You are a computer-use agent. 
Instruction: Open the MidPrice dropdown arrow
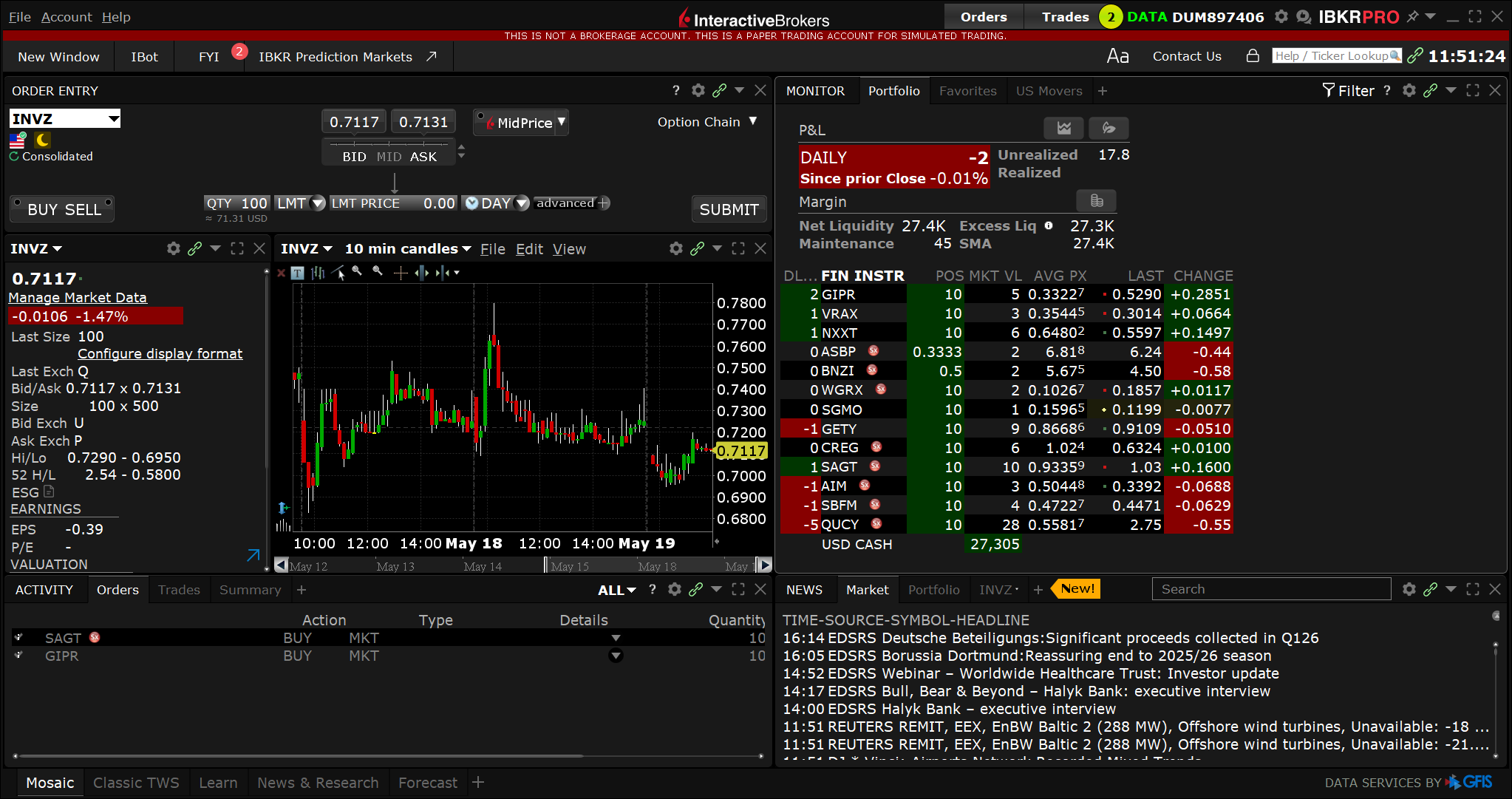click(562, 122)
